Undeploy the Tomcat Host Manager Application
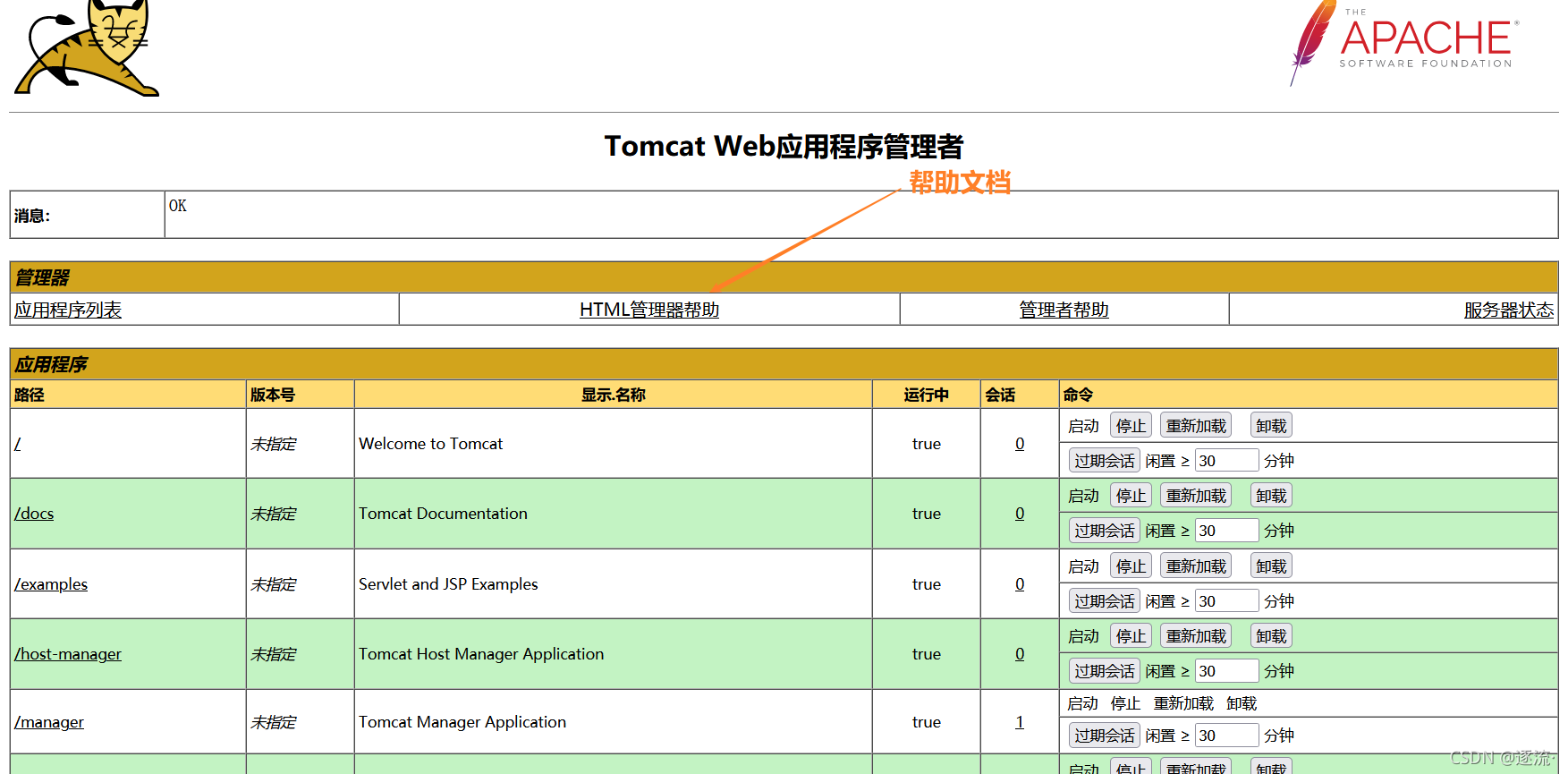 click(x=1271, y=636)
